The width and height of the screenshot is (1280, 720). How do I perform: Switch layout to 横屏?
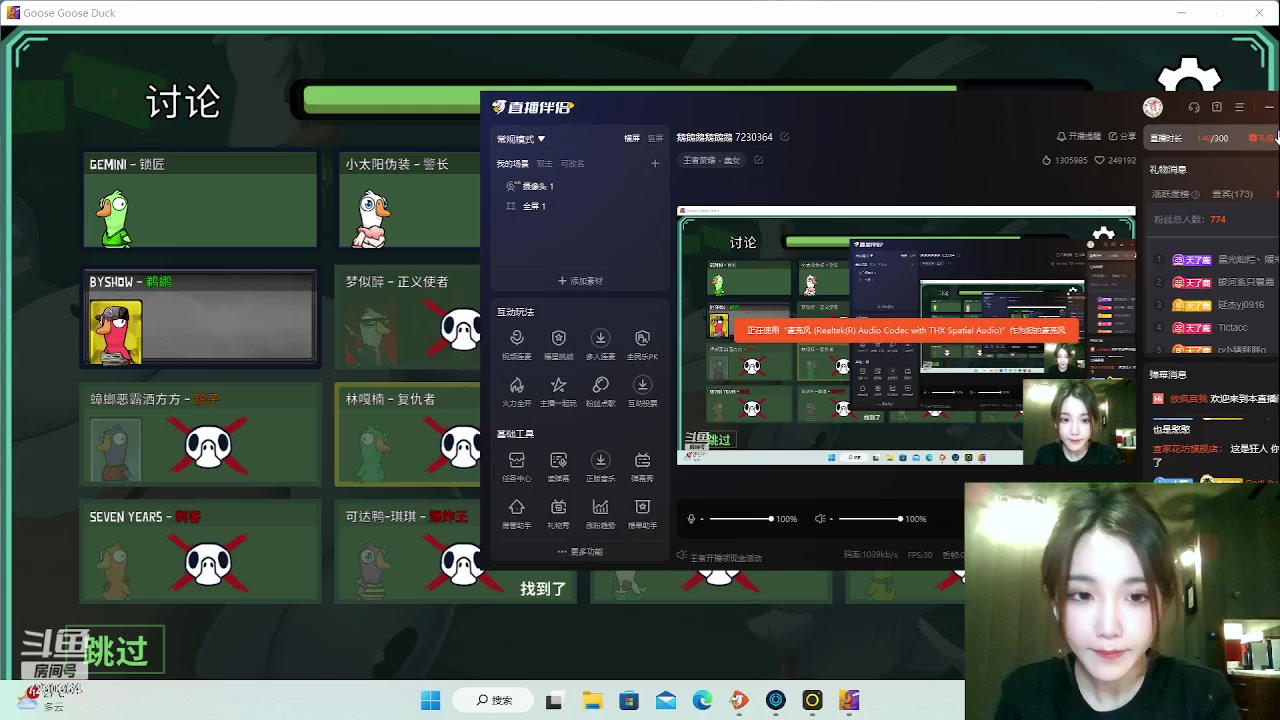(x=632, y=139)
